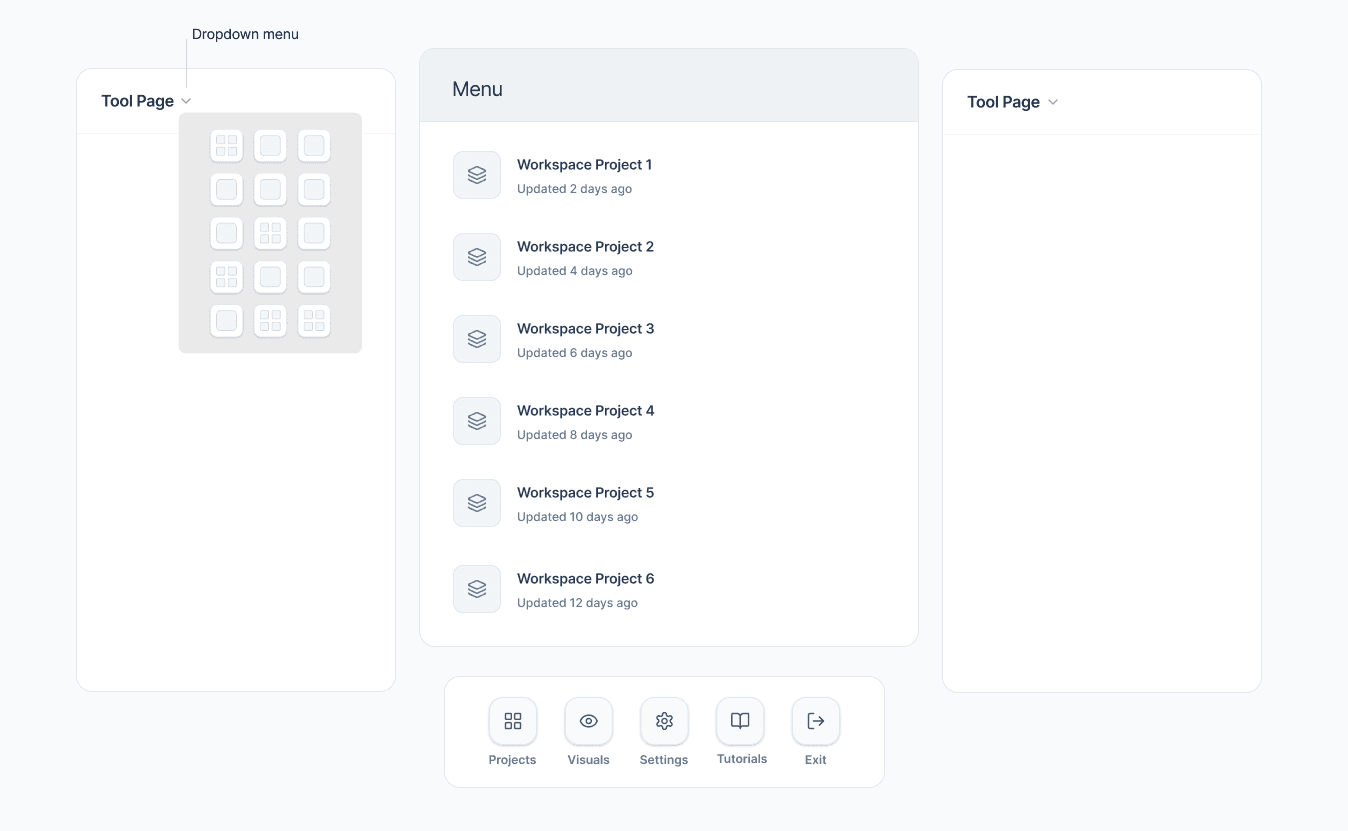The image size is (1348, 831).
Task: Click the 'Updated 4 days ago' text
Action: pyautogui.click(x=574, y=271)
